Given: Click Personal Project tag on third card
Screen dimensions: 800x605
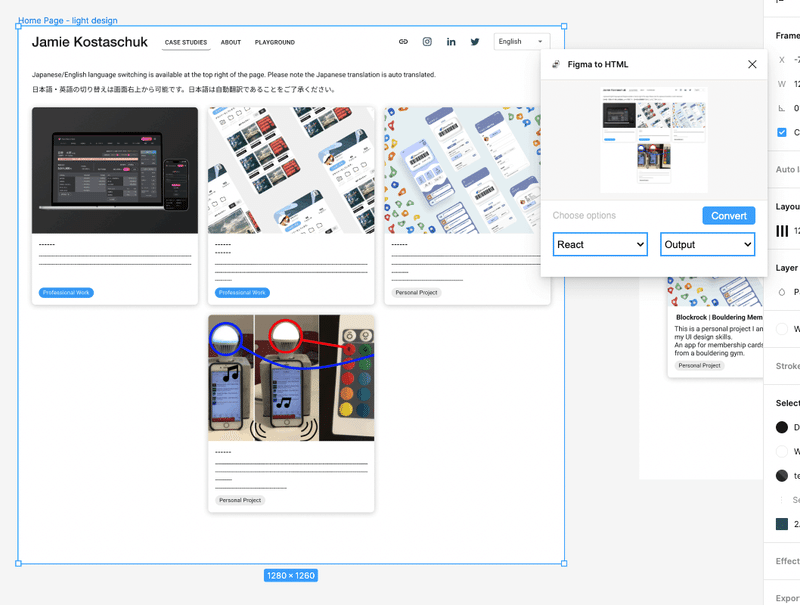Looking at the screenshot, I should point(416,293).
